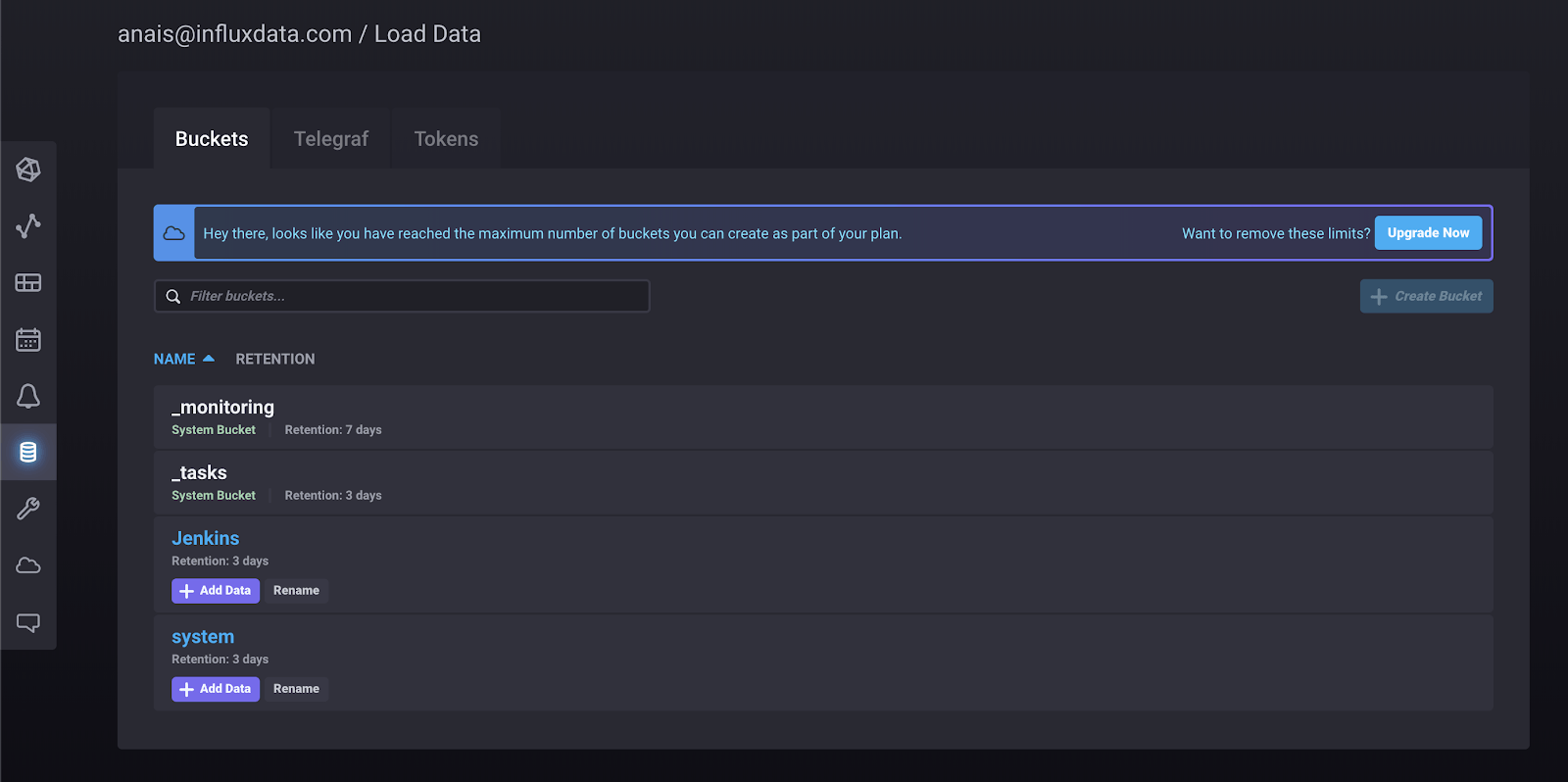Add Data to the system bucket
The image size is (1568, 782).
click(x=215, y=688)
